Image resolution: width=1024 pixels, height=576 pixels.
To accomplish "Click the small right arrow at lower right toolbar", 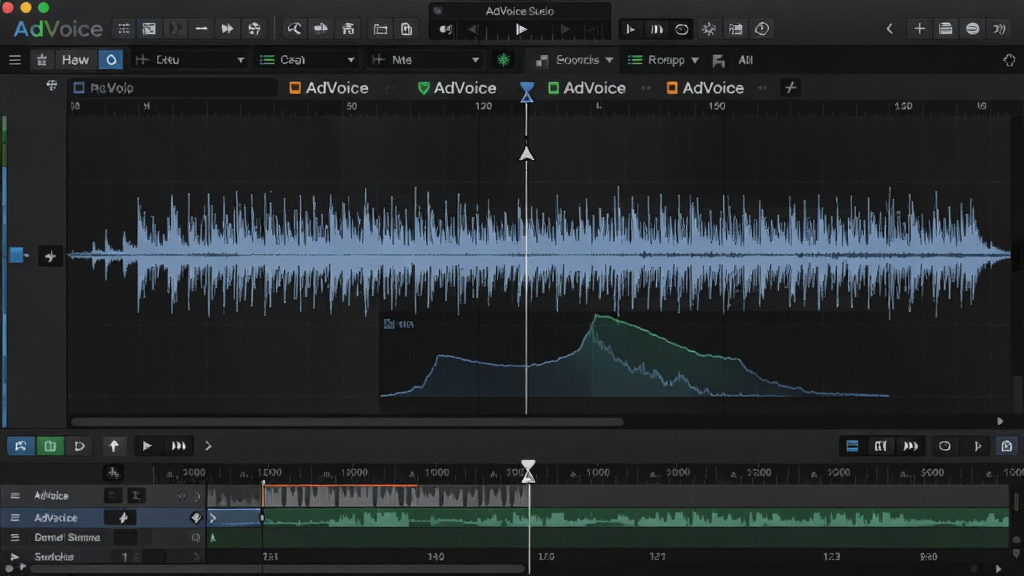I will (978, 446).
